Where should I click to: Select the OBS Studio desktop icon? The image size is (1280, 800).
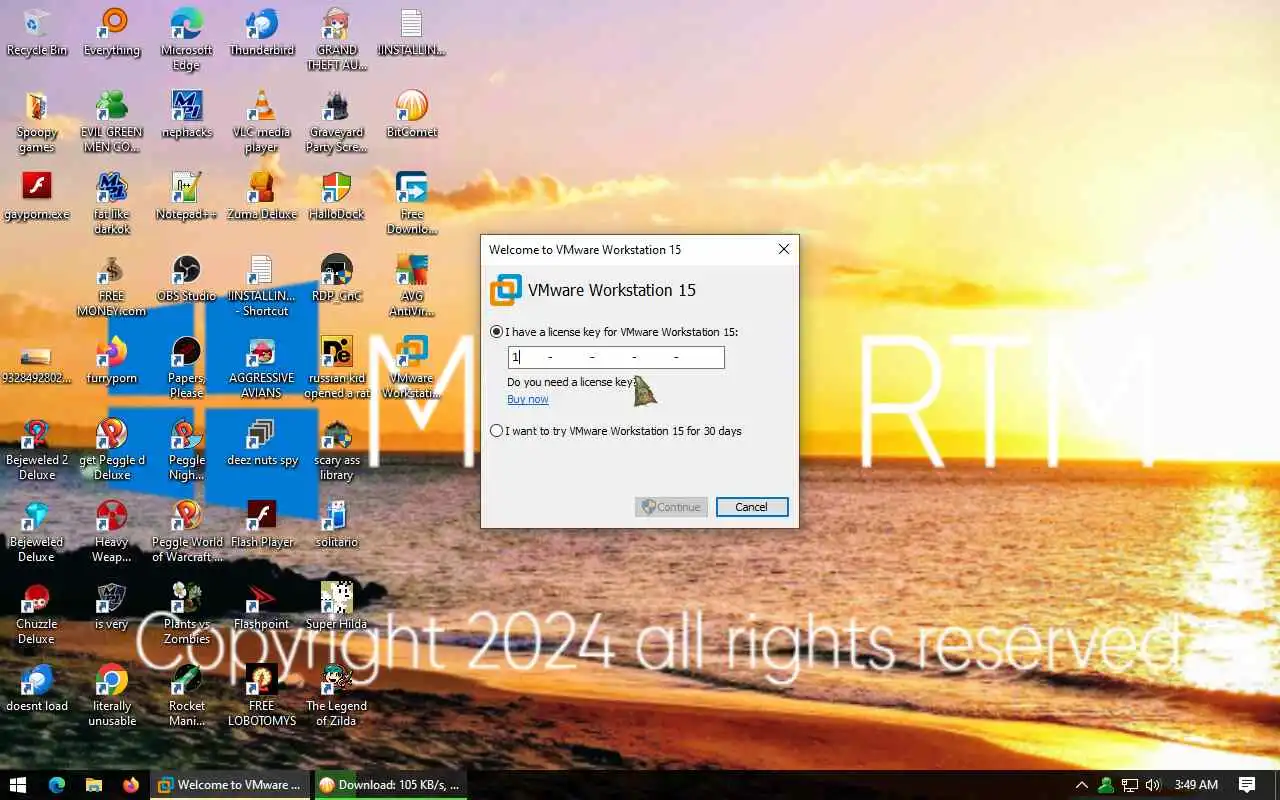(186, 278)
